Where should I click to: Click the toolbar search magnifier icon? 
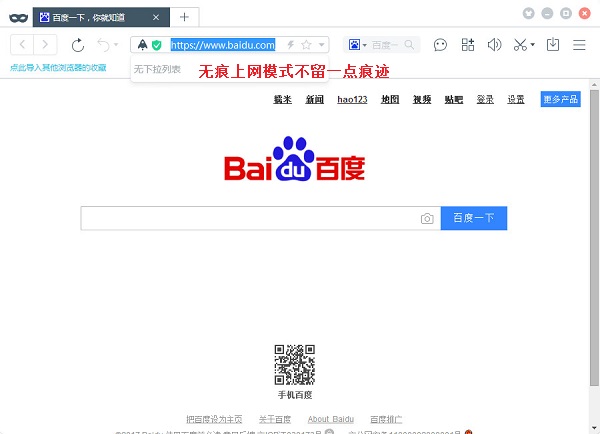pyautogui.click(x=409, y=45)
